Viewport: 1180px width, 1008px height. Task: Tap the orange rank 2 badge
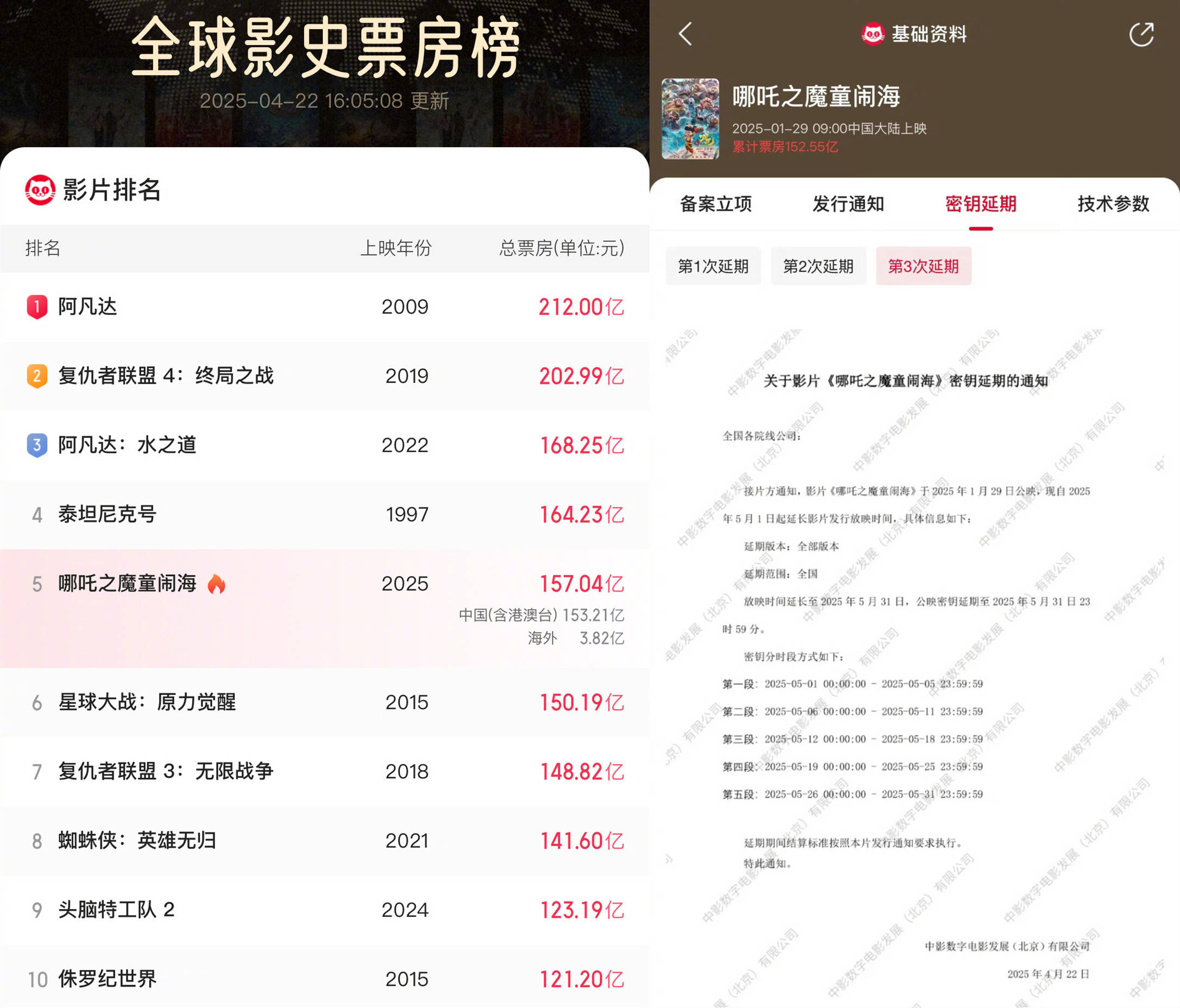[37, 376]
